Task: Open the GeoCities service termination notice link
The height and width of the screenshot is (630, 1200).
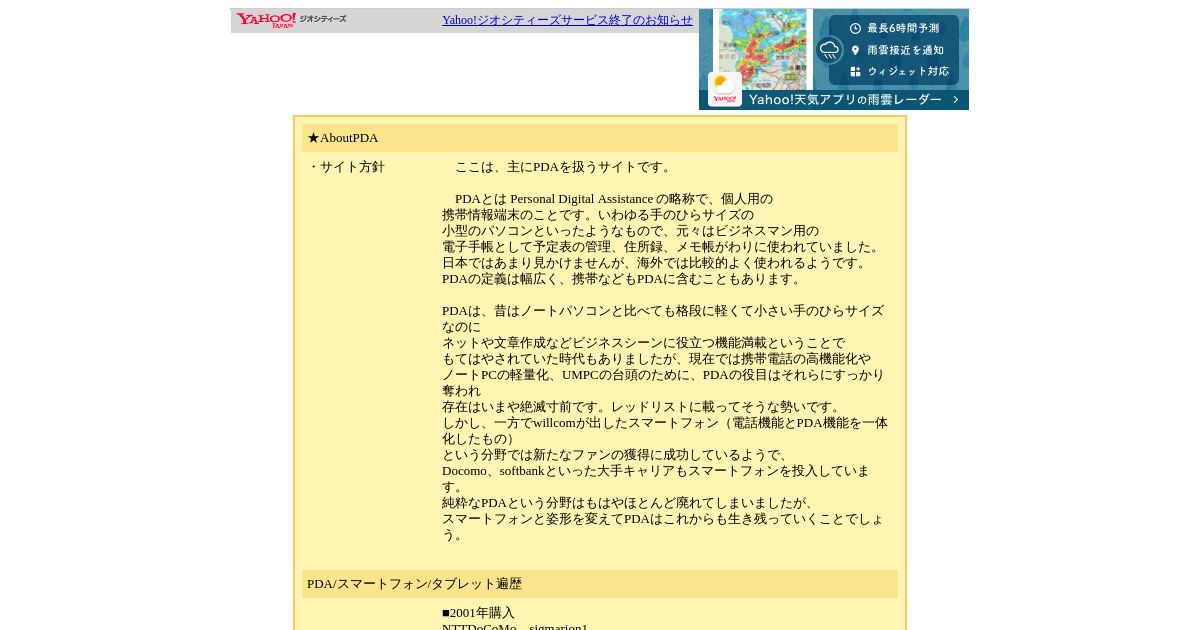Action: (567, 20)
